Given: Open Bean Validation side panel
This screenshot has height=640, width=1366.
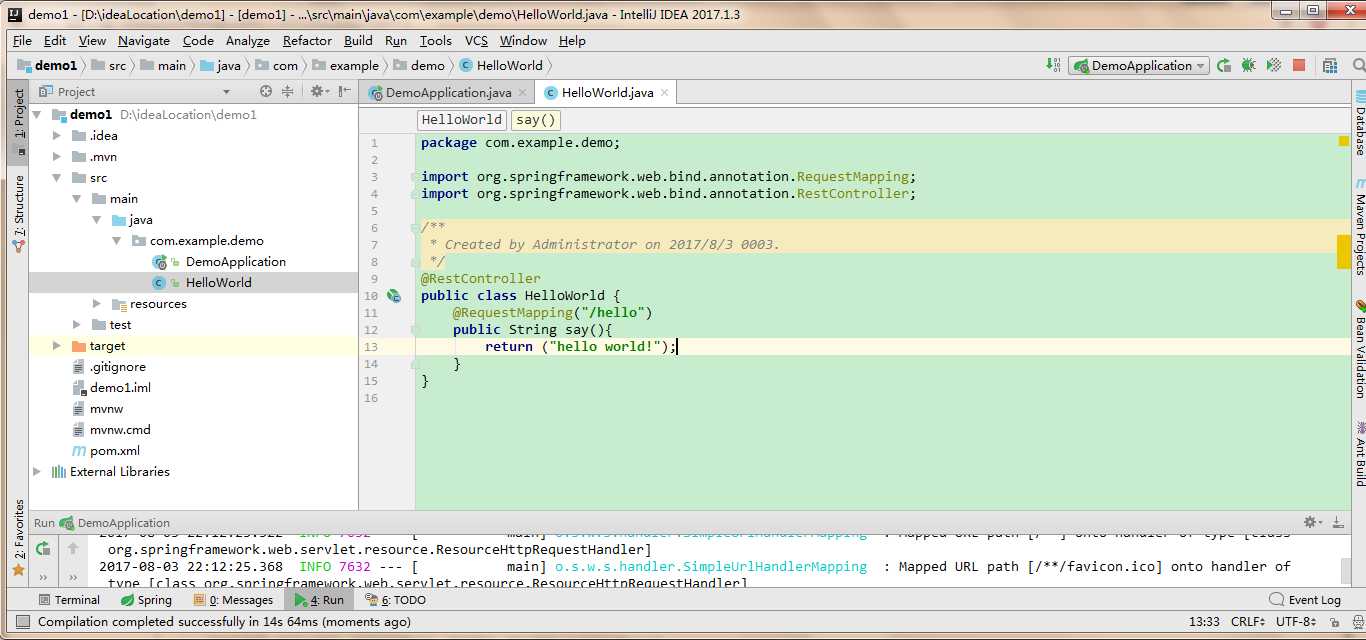Looking at the screenshot, I should tap(1359, 350).
